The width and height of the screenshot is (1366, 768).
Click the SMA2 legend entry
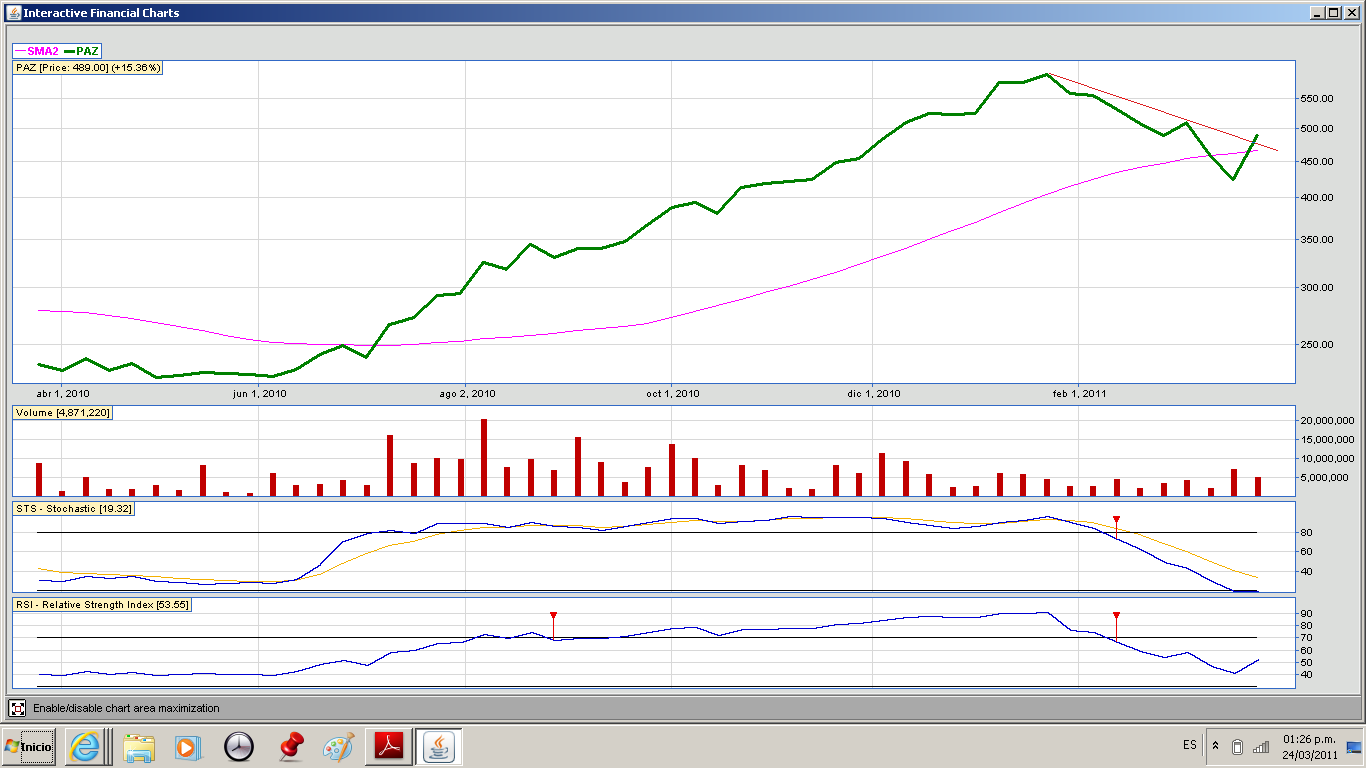click(36, 50)
